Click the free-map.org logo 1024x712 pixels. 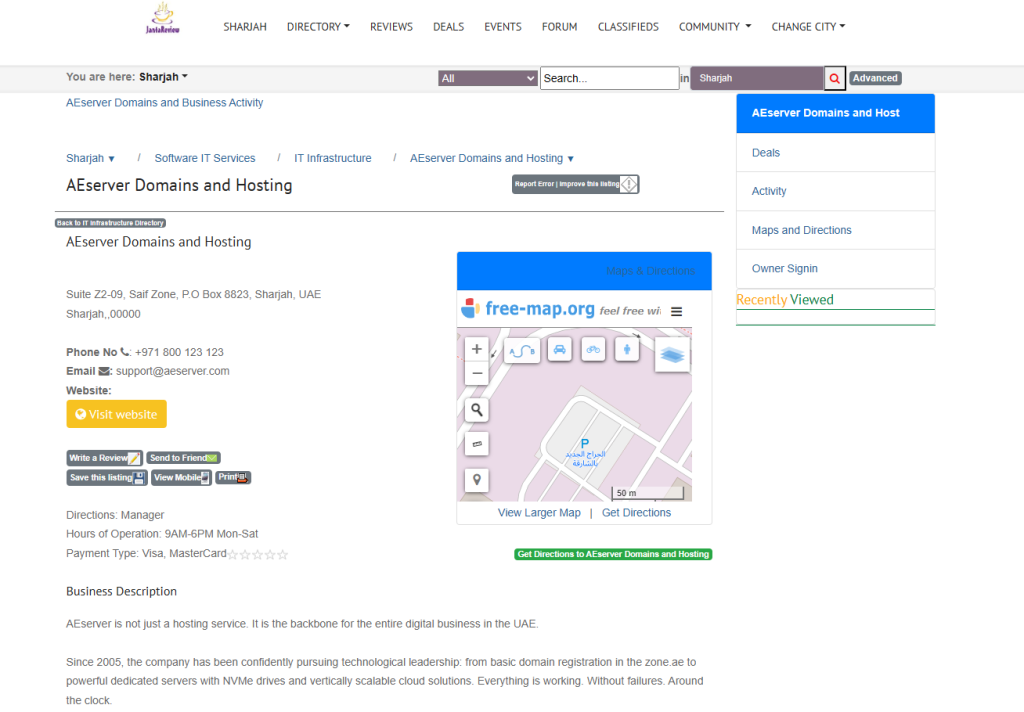(528, 308)
